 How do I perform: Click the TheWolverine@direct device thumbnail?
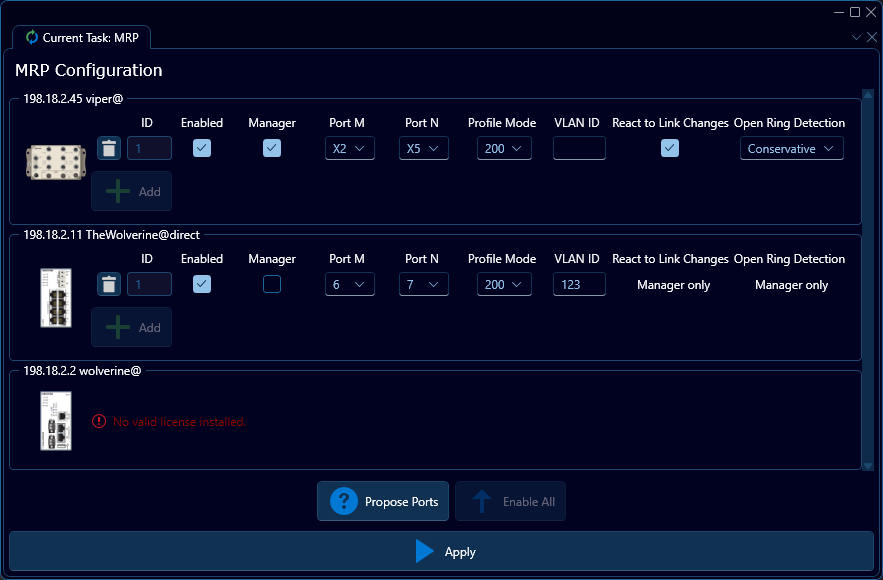55,297
